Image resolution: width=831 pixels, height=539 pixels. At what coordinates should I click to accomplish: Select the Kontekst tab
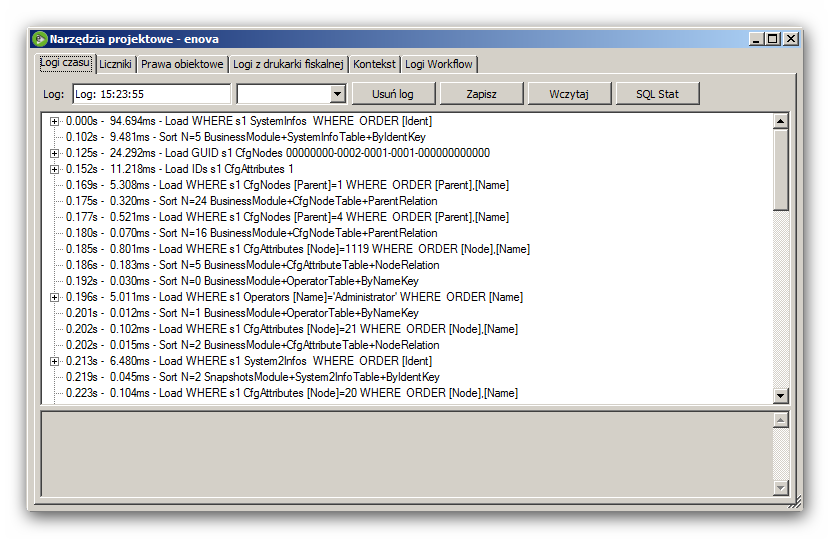pos(374,64)
